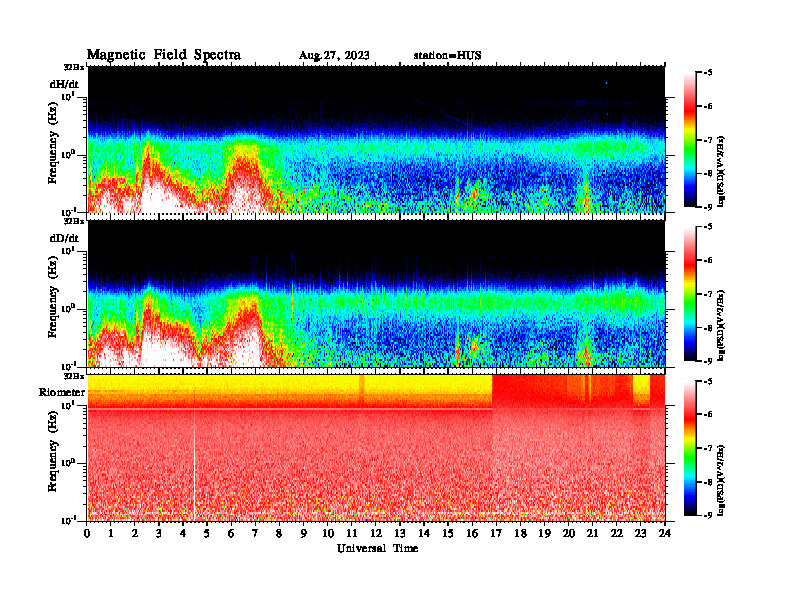Click the hour 7 tick label
The width and height of the screenshot is (792, 612).
pyautogui.click(x=255, y=533)
